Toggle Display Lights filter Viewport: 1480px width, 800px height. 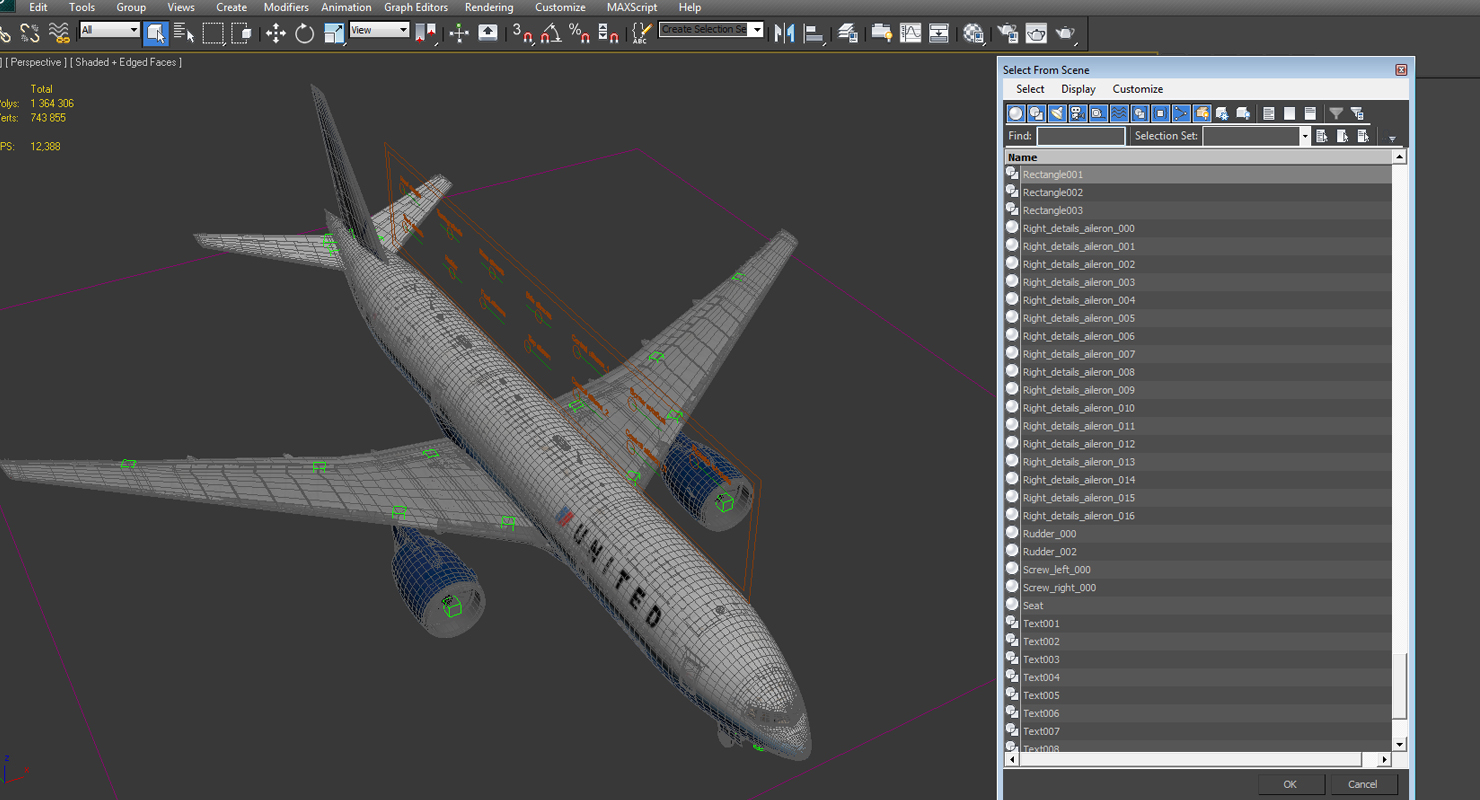[x=1057, y=113]
